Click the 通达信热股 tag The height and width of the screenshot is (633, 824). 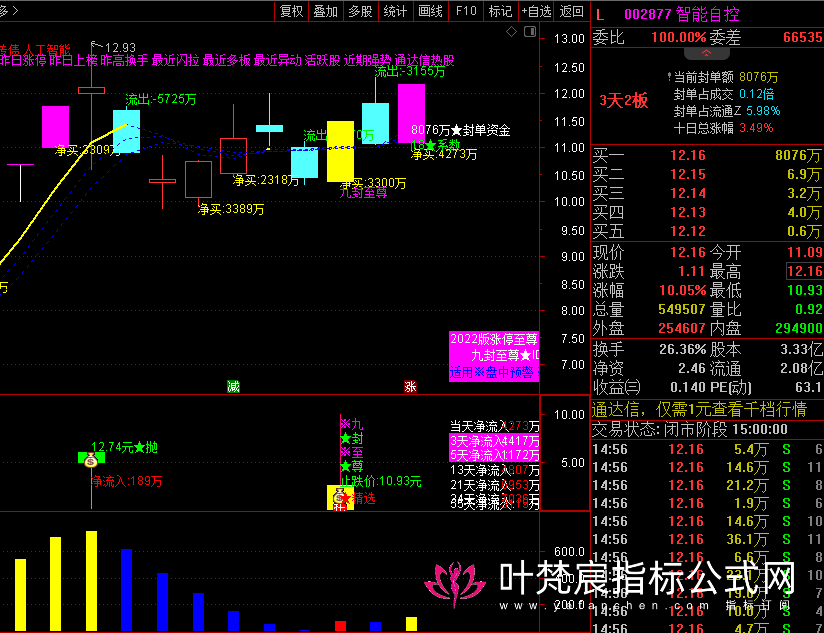pos(424,60)
